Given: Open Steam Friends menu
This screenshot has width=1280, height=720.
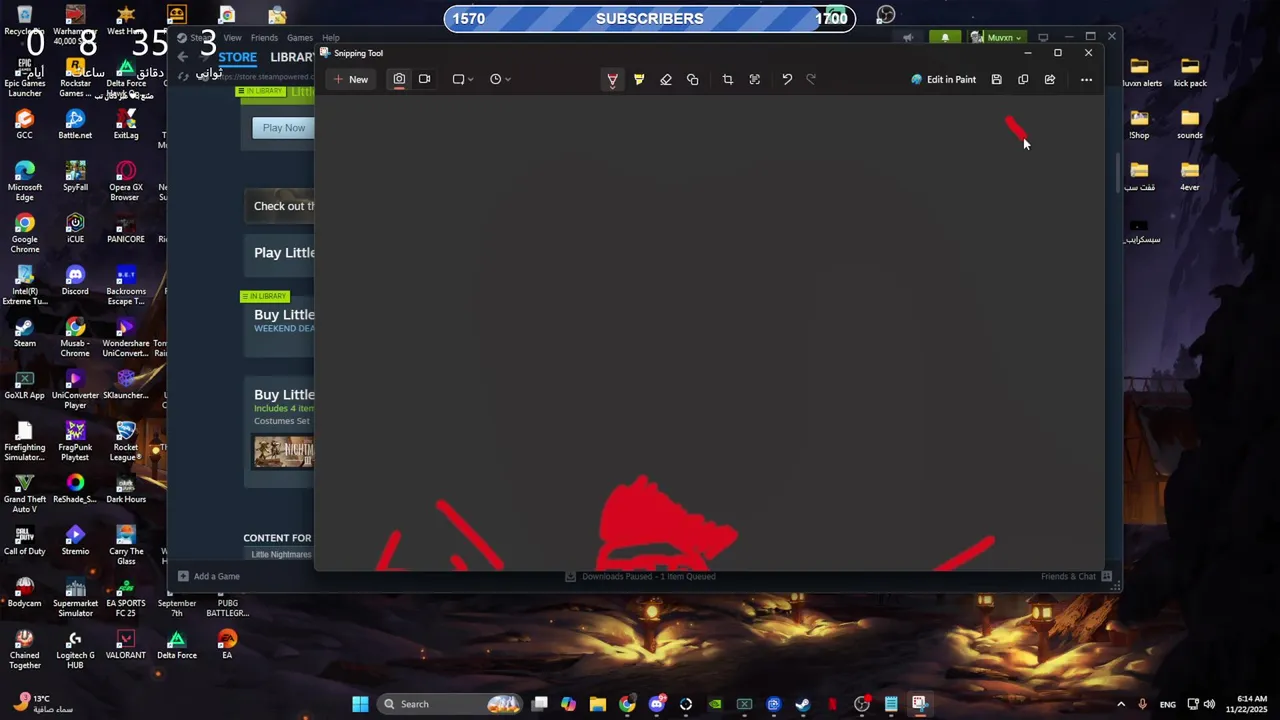Looking at the screenshot, I should (x=264, y=38).
